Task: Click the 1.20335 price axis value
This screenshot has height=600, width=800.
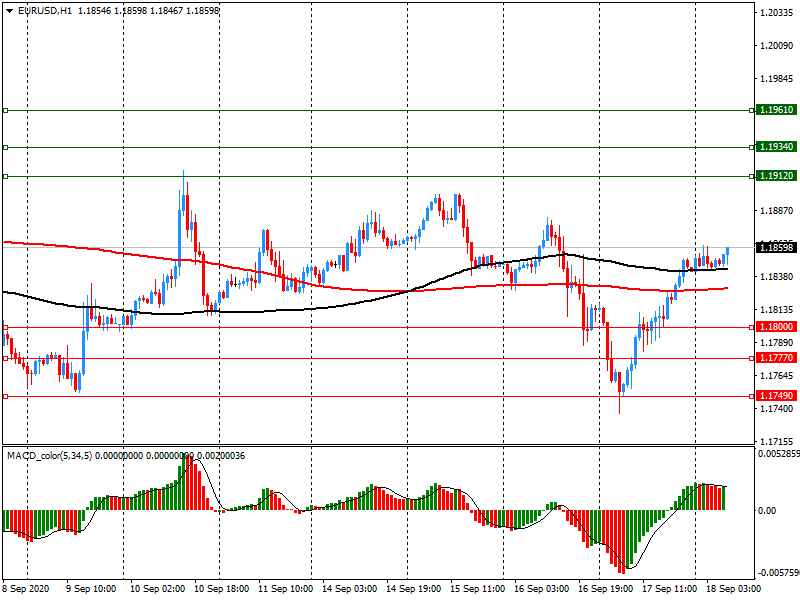Action: click(x=777, y=13)
